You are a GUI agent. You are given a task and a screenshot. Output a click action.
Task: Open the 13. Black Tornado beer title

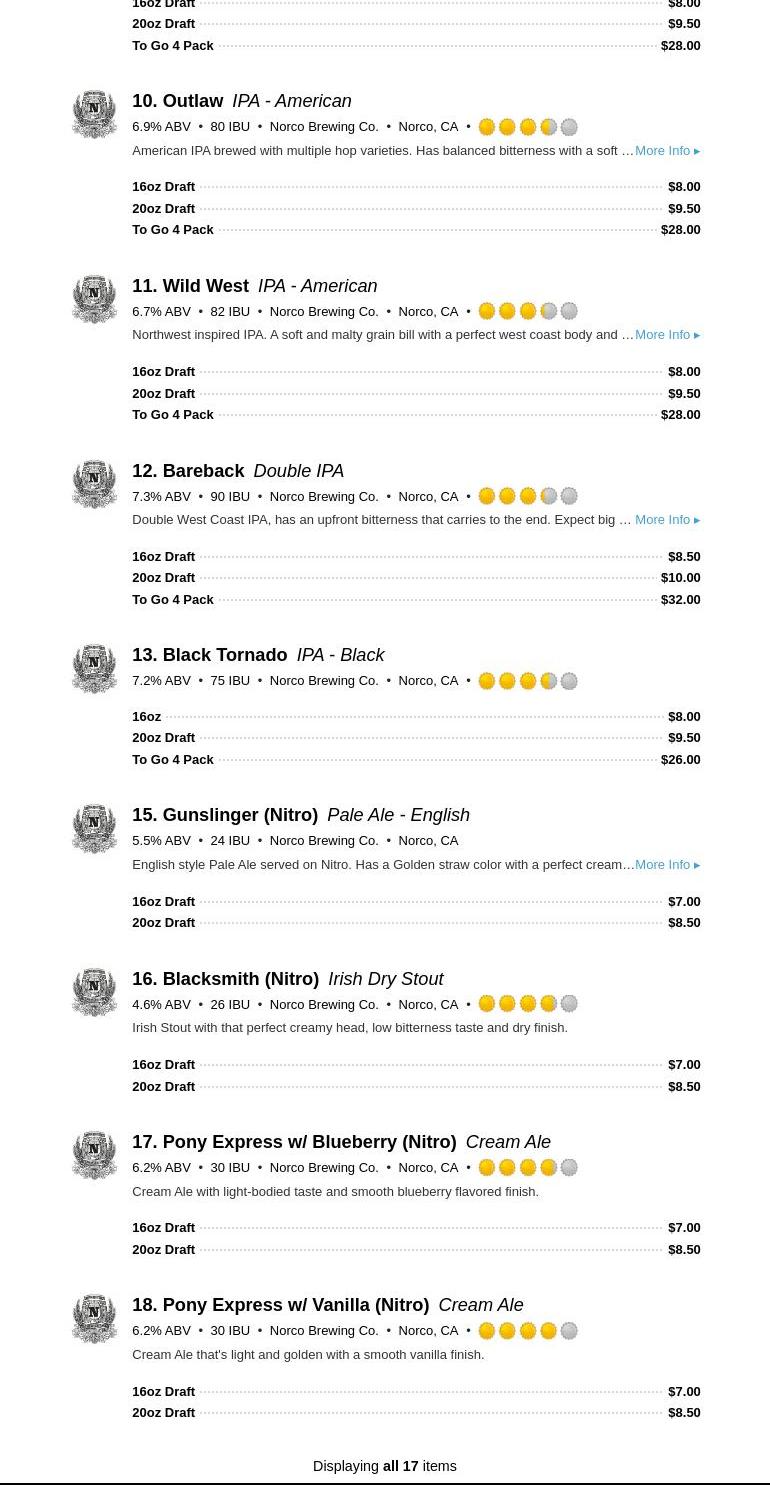[209, 655]
